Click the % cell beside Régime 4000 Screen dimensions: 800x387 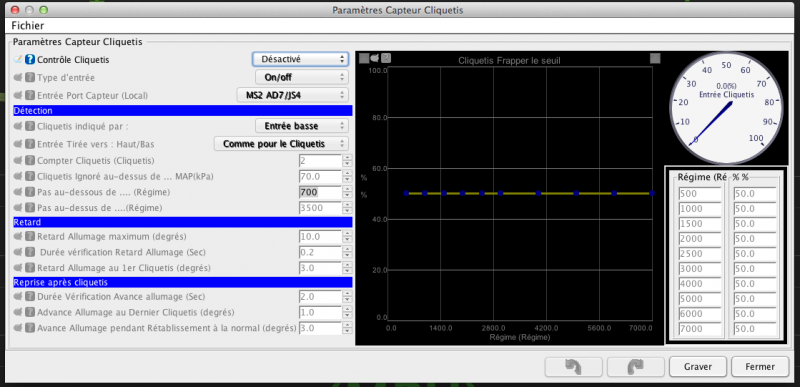(x=755, y=284)
